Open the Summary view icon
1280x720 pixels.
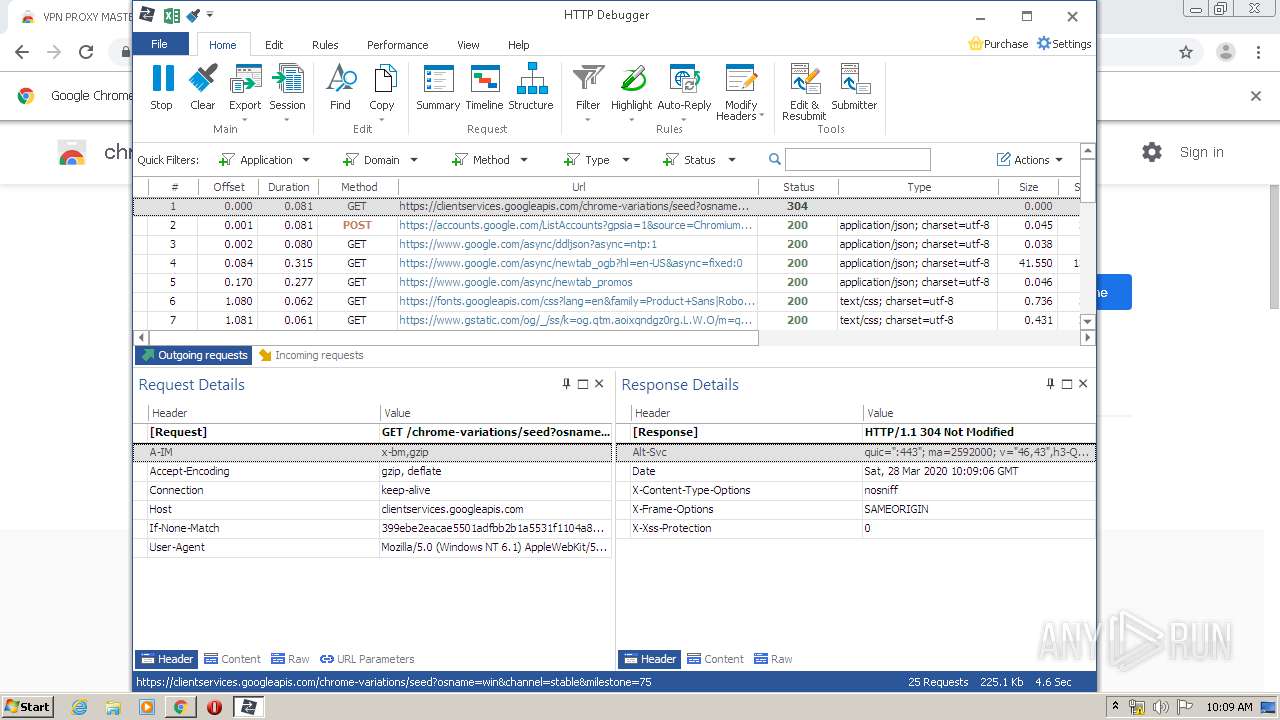pos(438,87)
